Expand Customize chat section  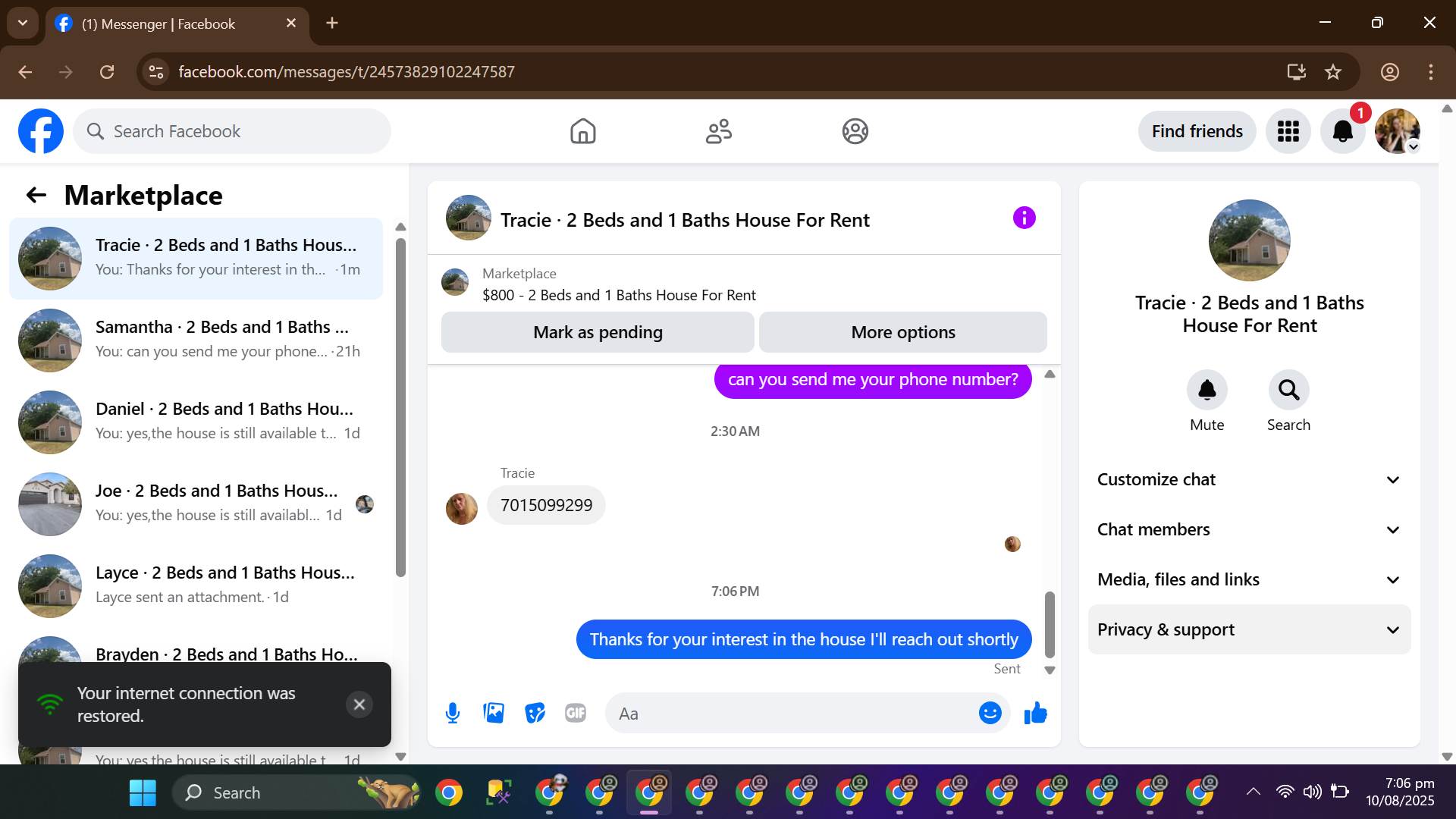[1249, 480]
